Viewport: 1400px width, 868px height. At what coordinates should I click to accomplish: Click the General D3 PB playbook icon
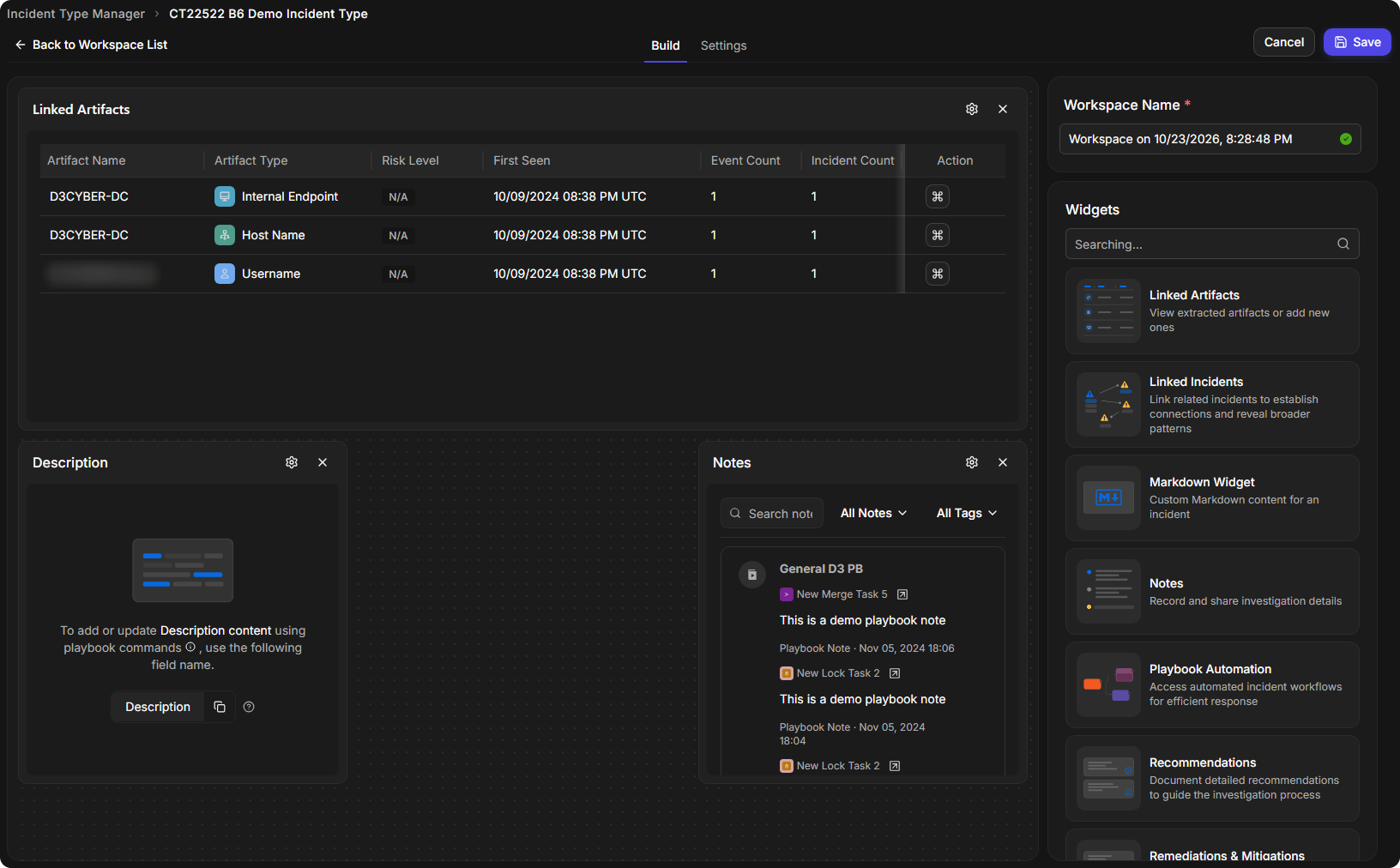tap(752, 575)
